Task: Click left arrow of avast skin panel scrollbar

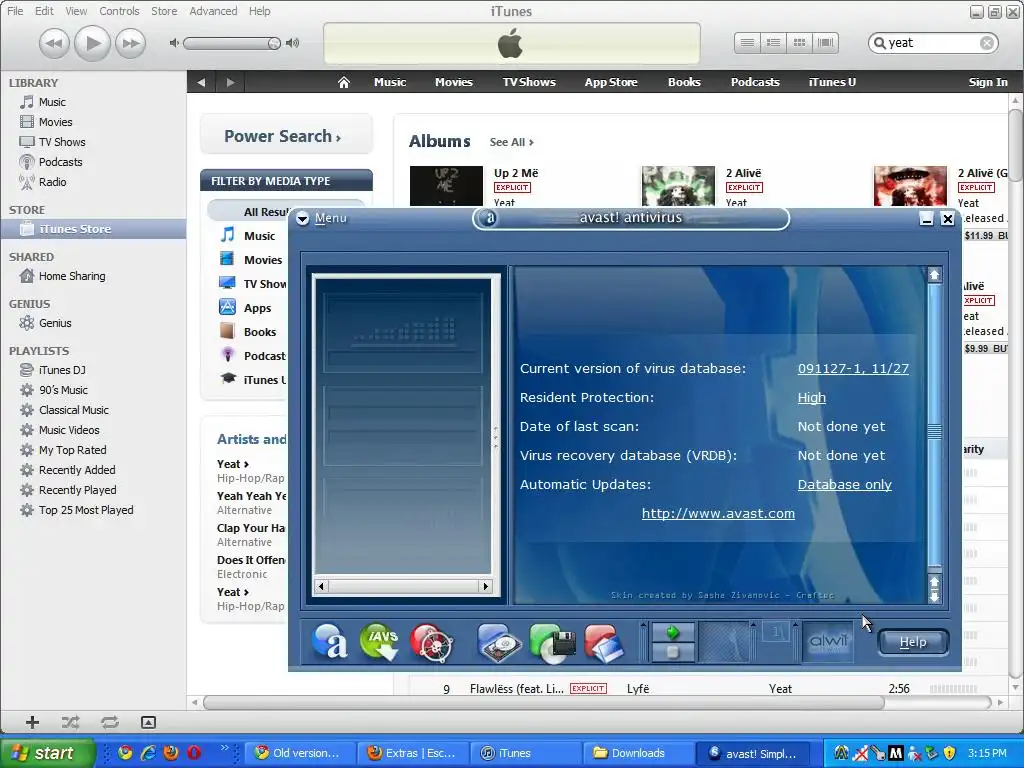Action: [321, 586]
